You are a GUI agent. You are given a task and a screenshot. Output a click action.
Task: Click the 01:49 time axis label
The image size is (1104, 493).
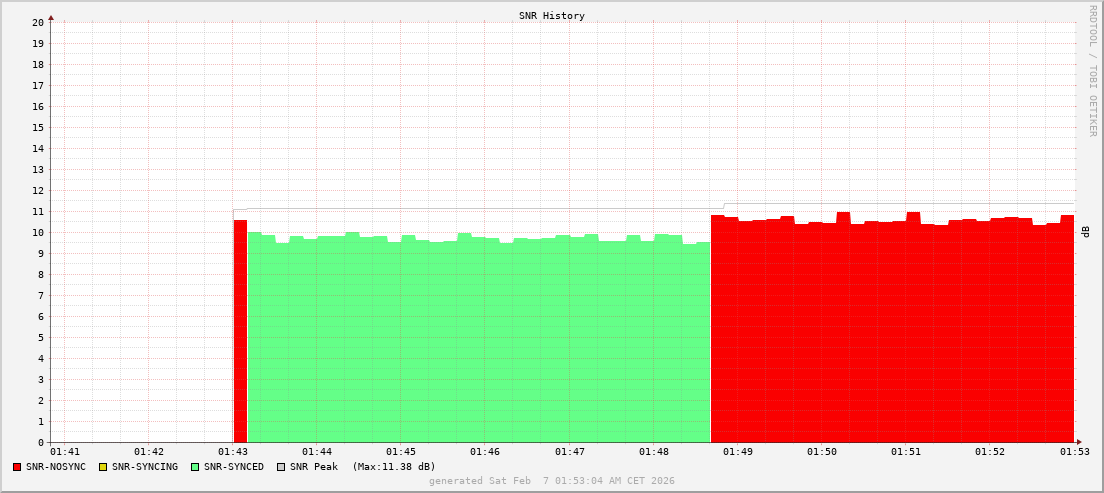[x=737, y=452]
